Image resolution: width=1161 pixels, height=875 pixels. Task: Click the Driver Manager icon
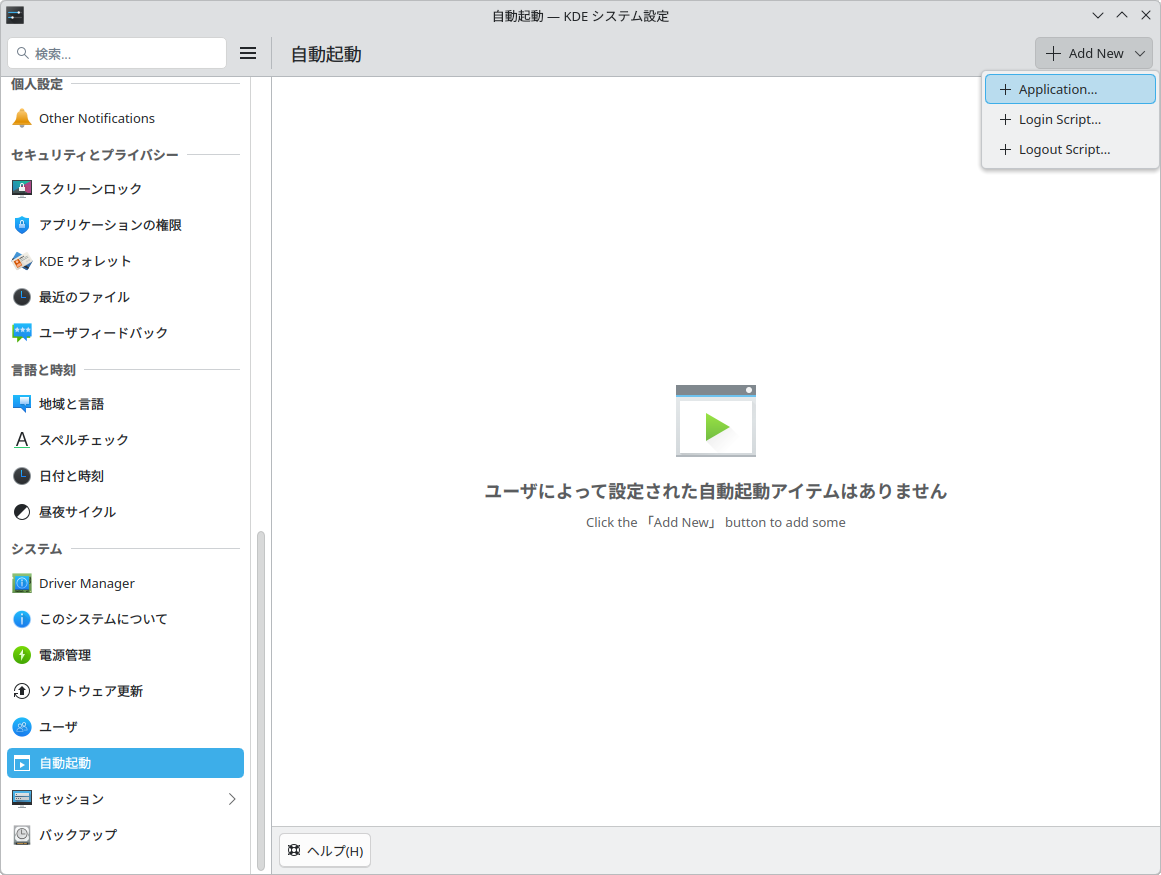[x=22, y=583]
